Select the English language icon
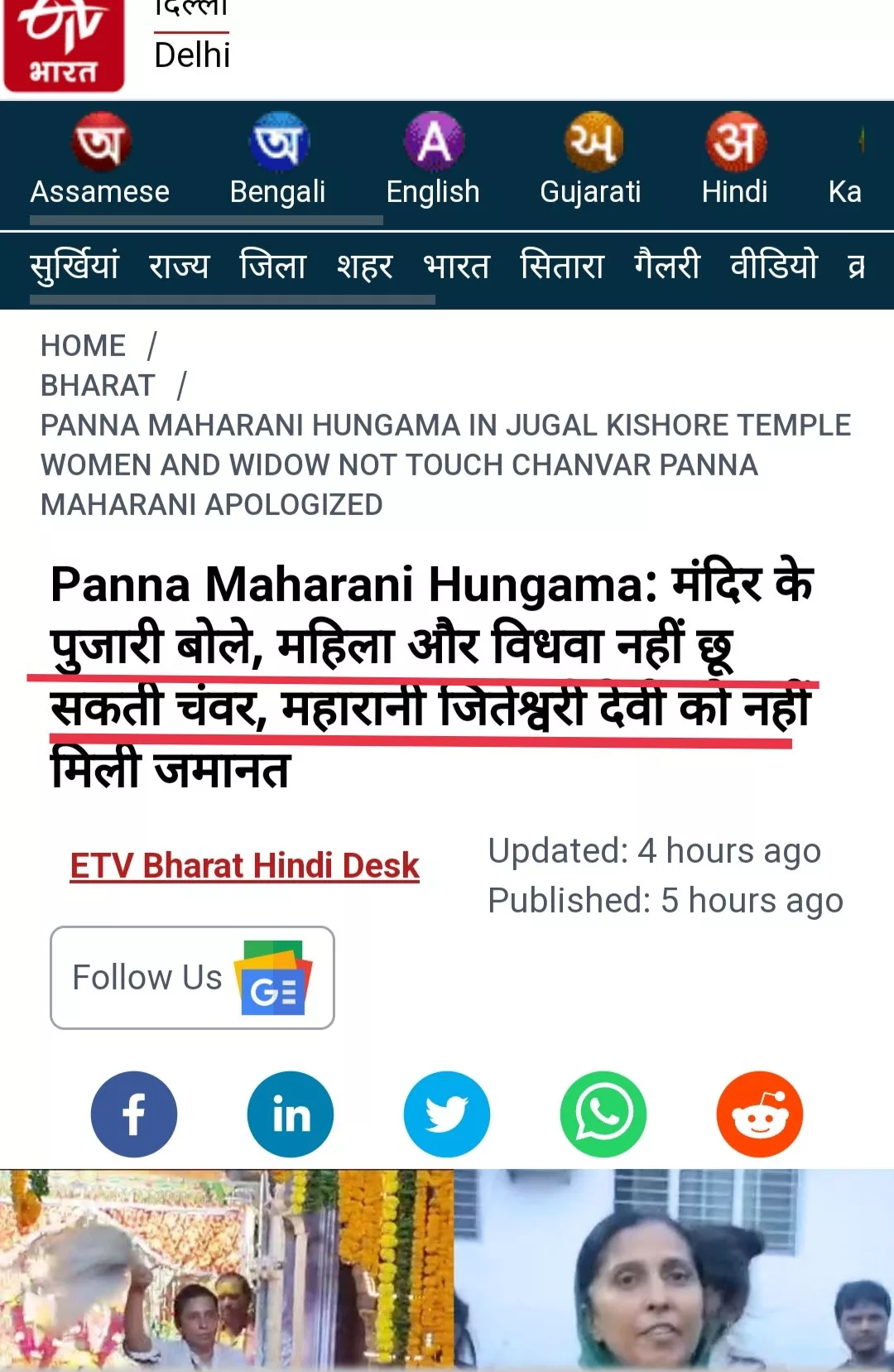The image size is (894, 1372). click(434, 142)
